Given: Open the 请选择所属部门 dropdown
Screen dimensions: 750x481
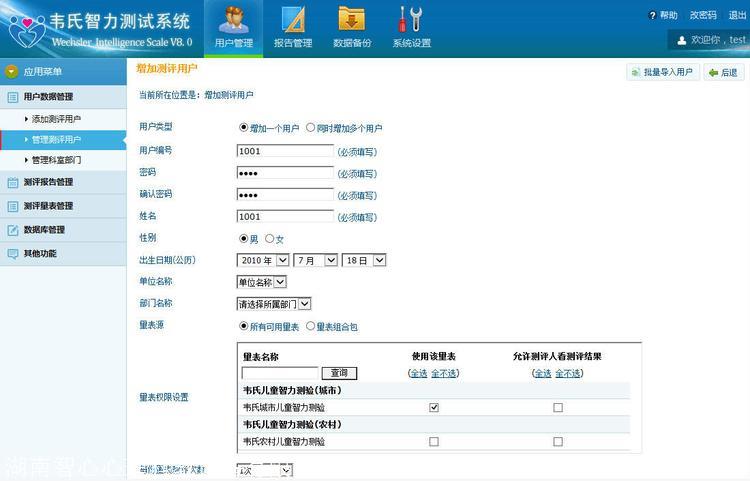Looking at the screenshot, I should [x=274, y=304].
